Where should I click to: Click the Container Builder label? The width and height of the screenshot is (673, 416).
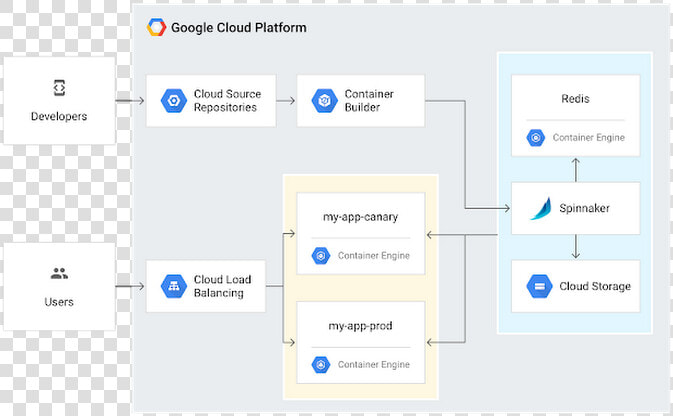[369, 100]
